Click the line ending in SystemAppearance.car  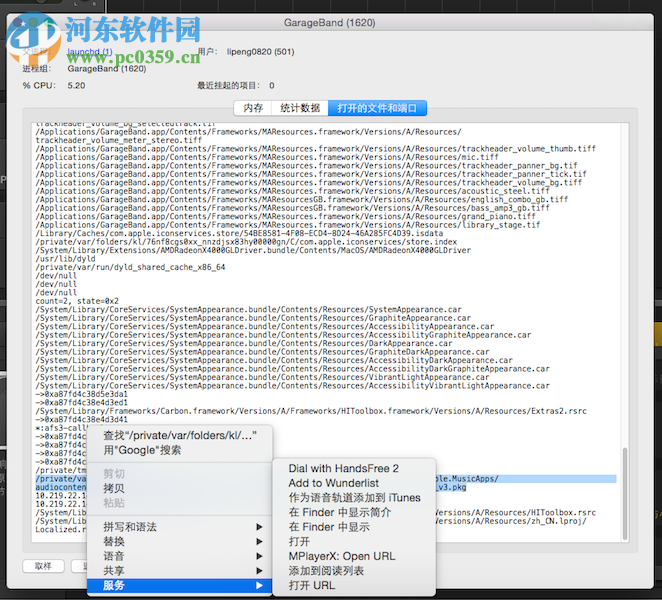click(x=249, y=310)
